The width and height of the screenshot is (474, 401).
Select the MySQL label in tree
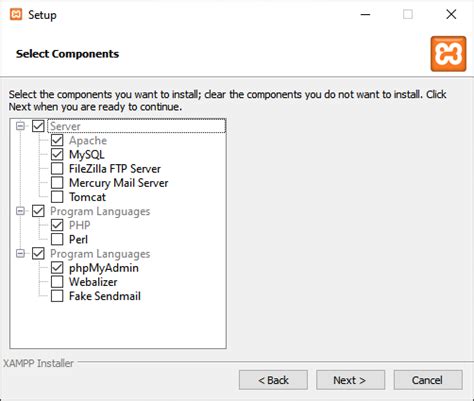[x=87, y=155]
